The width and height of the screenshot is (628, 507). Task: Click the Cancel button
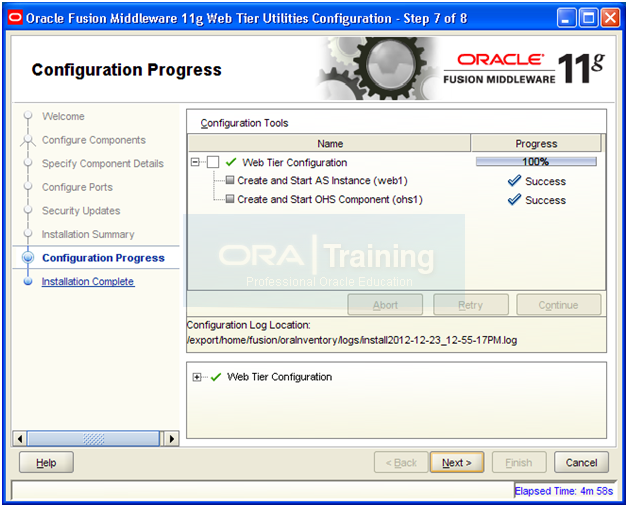pyautogui.click(x=581, y=463)
